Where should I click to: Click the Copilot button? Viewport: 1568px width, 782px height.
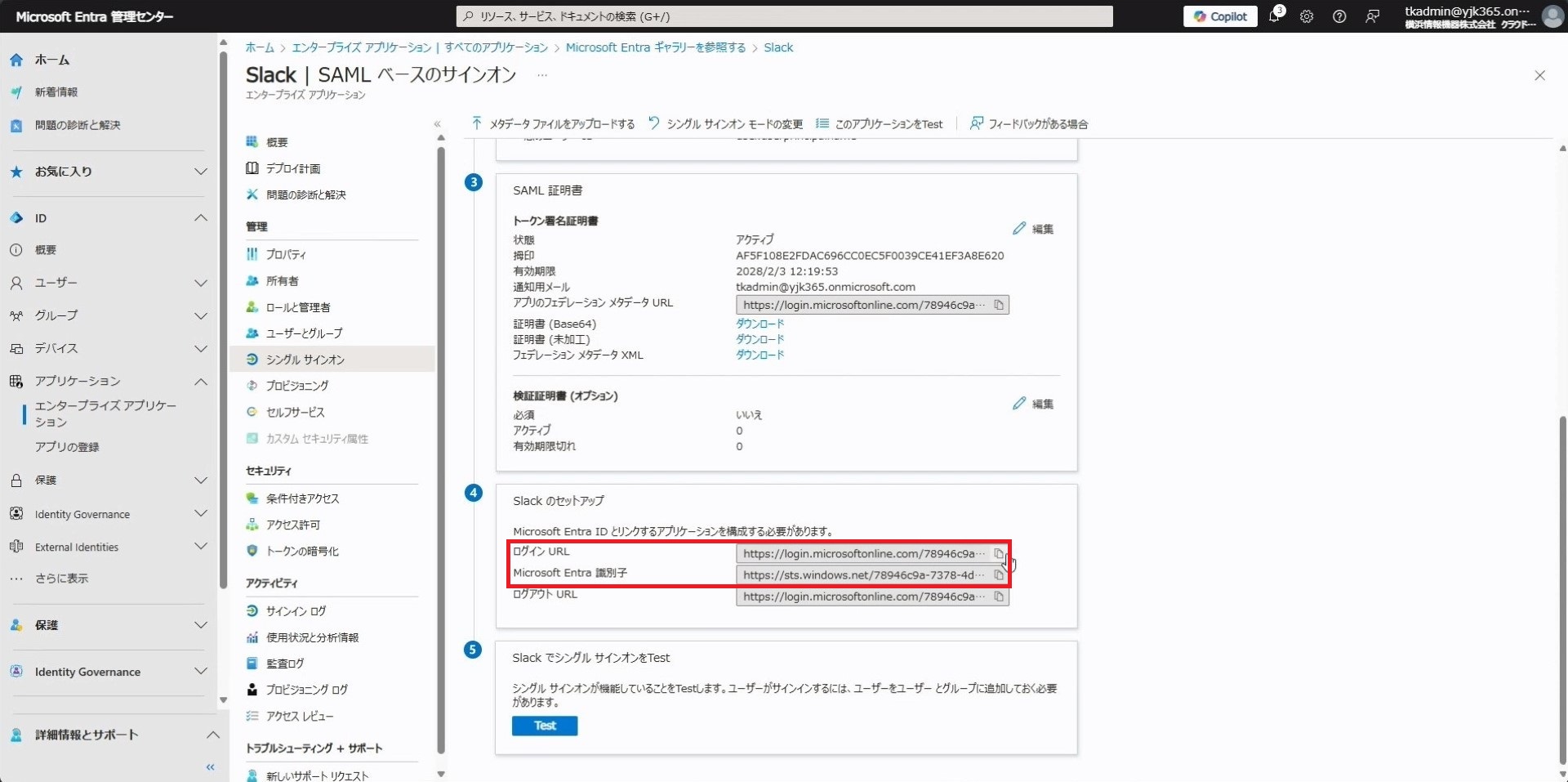pyautogui.click(x=1221, y=16)
